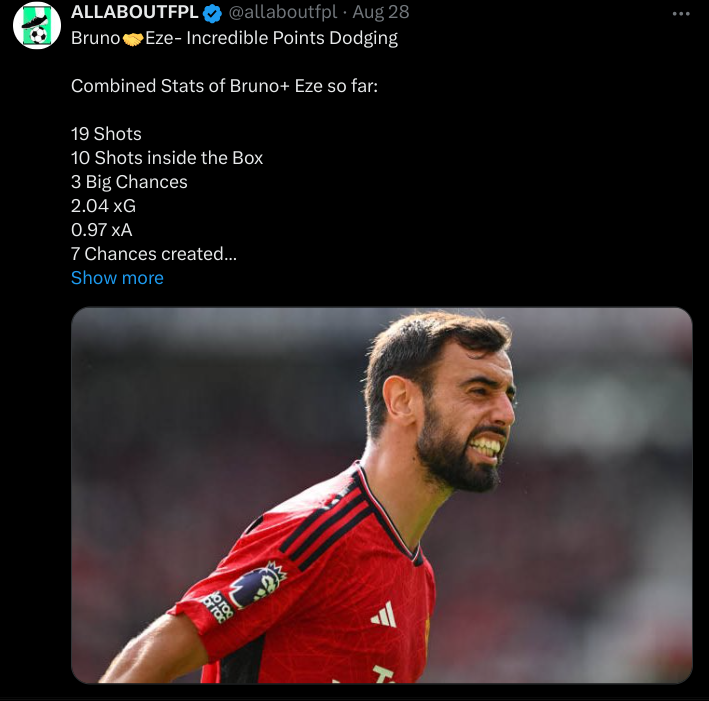Open the ALLABOUTFPL profile avatar
The width and height of the screenshot is (709, 701).
click(x=37, y=26)
